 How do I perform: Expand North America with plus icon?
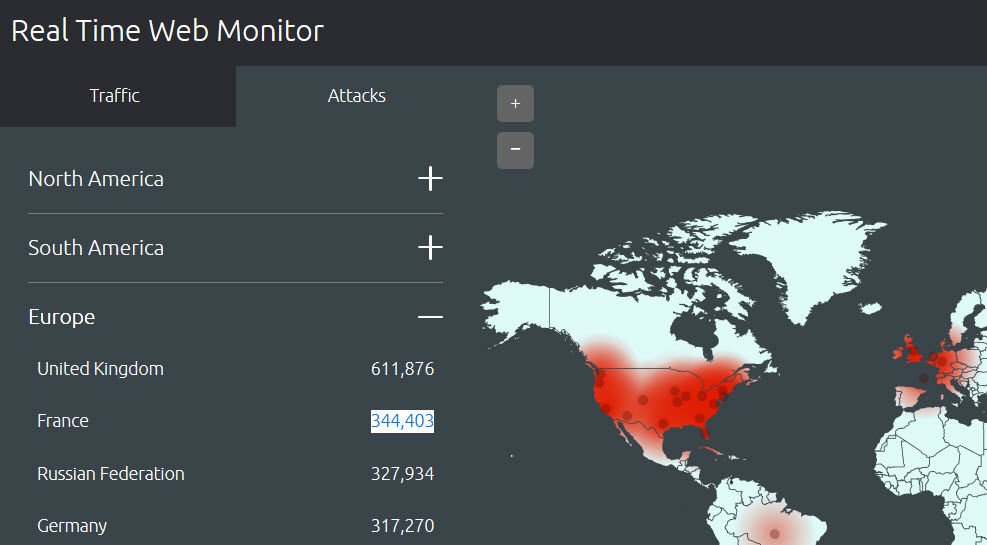[430, 179]
